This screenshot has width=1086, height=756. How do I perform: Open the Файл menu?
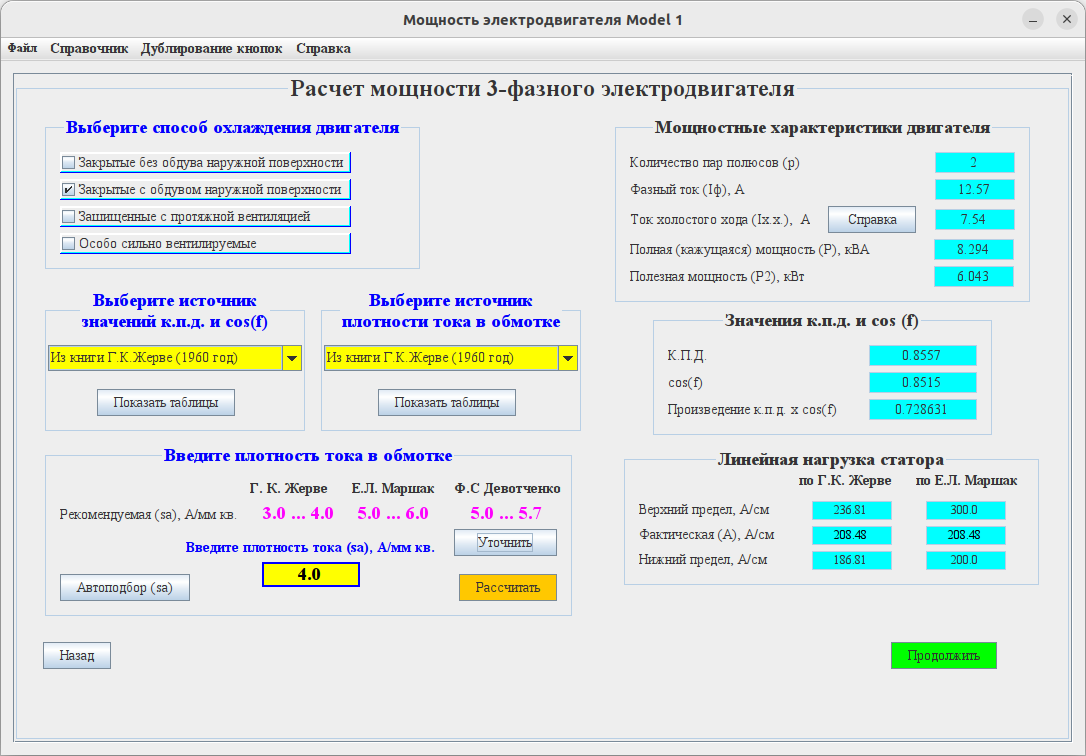(x=22, y=48)
